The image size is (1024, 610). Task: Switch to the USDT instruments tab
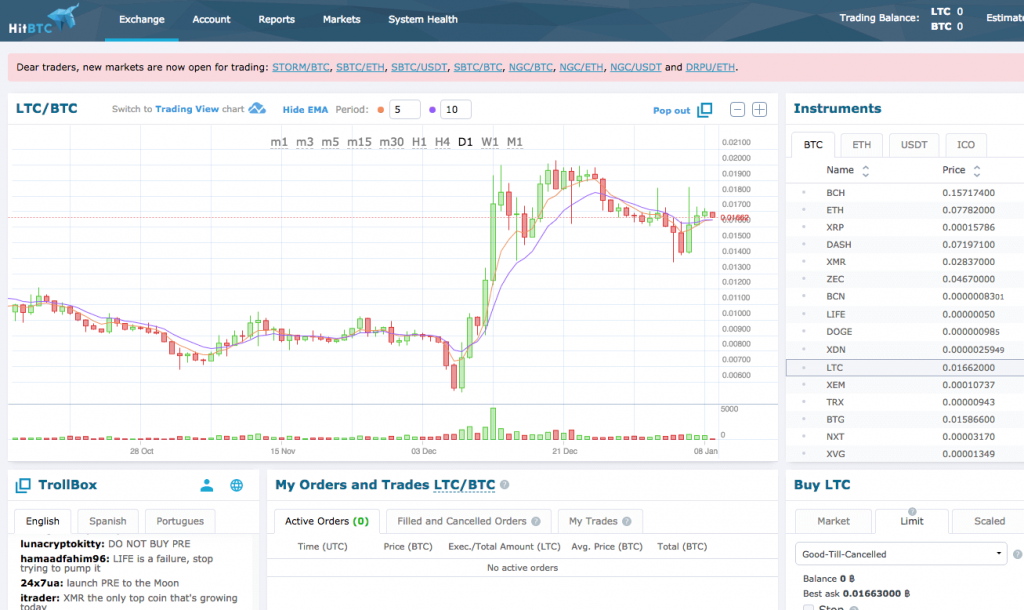[913, 145]
